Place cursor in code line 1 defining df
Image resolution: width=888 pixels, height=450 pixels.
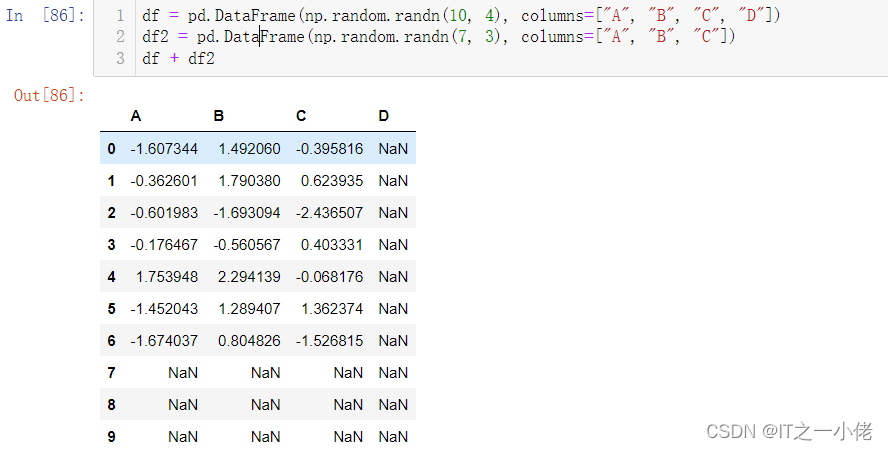point(461,15)
